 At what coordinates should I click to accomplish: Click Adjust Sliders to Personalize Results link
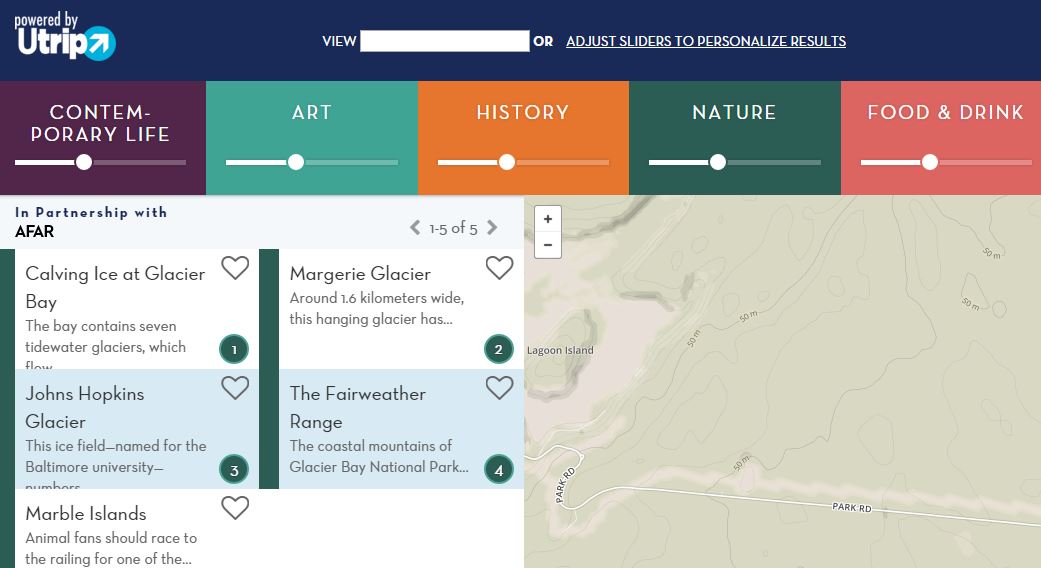(705, 41)
